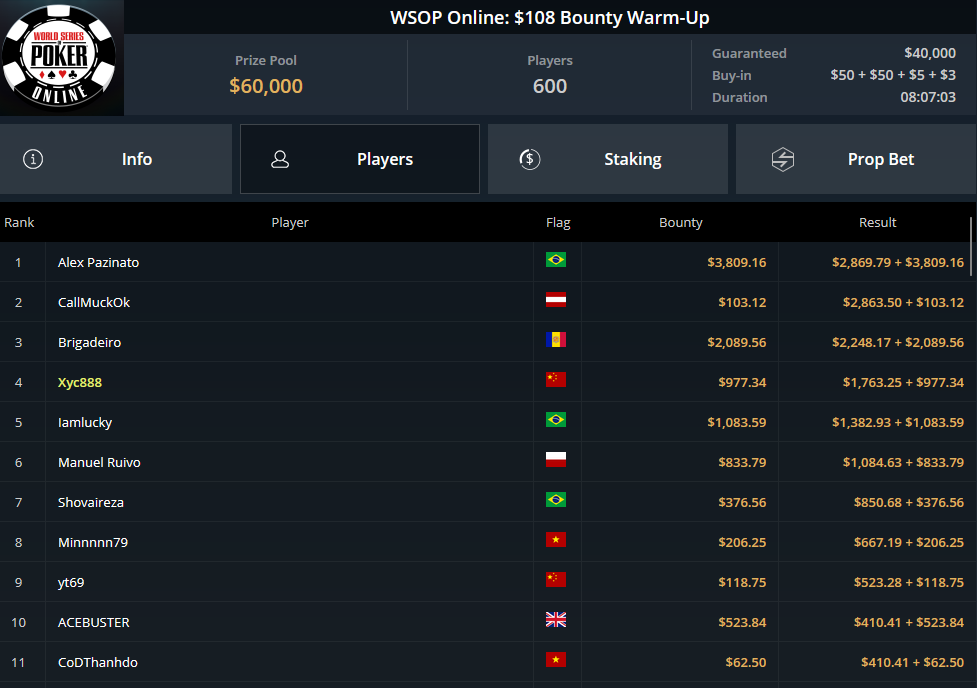Click the Poland flag beside Manuel Ruivo

point(556,459)
